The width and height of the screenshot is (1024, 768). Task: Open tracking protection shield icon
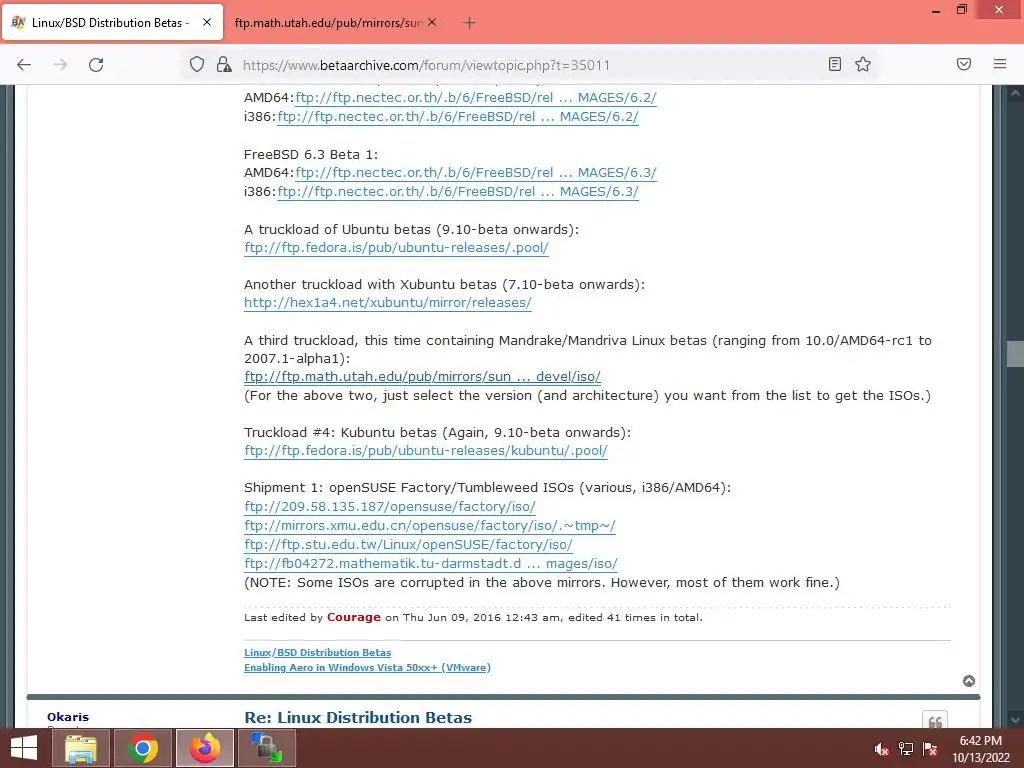coord(197,65)
